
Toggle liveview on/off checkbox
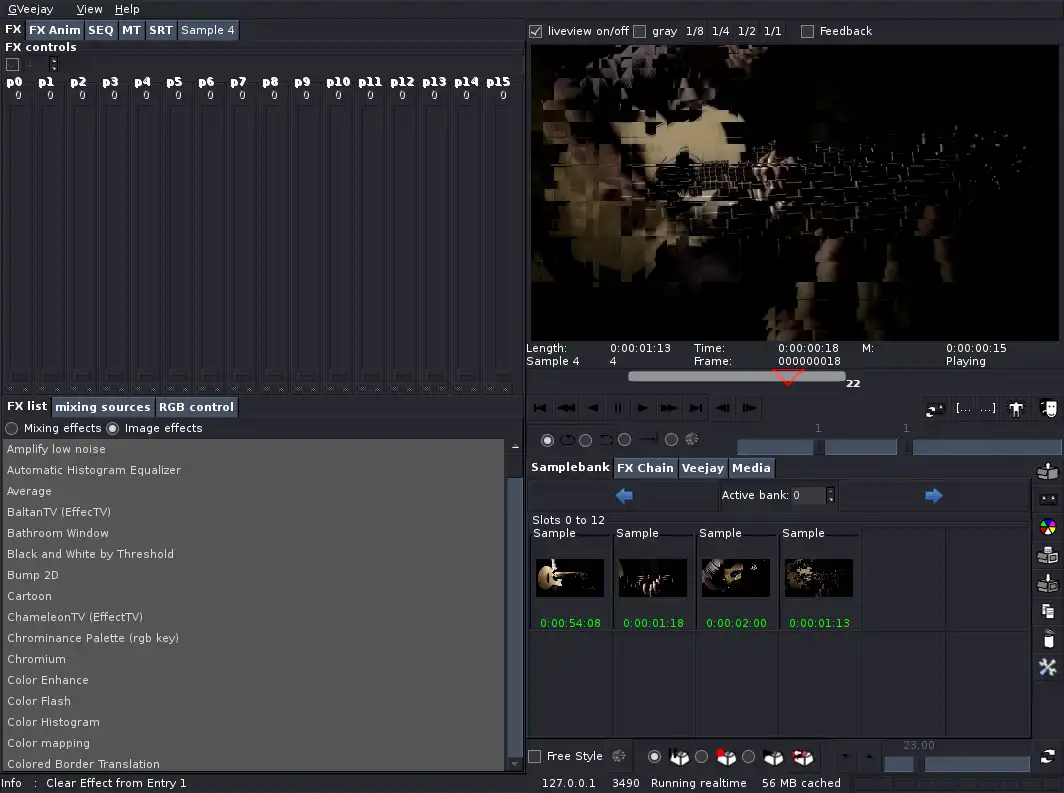[x=536, y=31]
